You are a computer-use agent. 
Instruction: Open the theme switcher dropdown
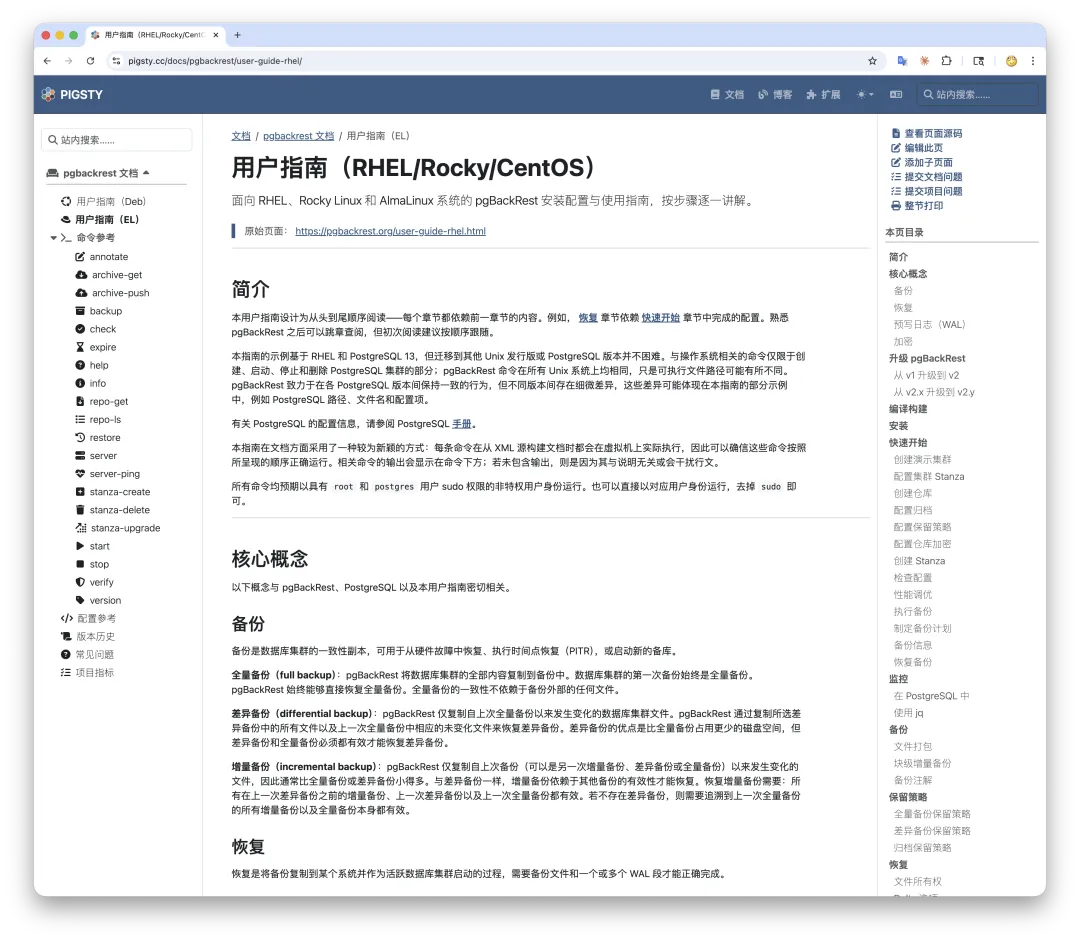tap(864, 94)
